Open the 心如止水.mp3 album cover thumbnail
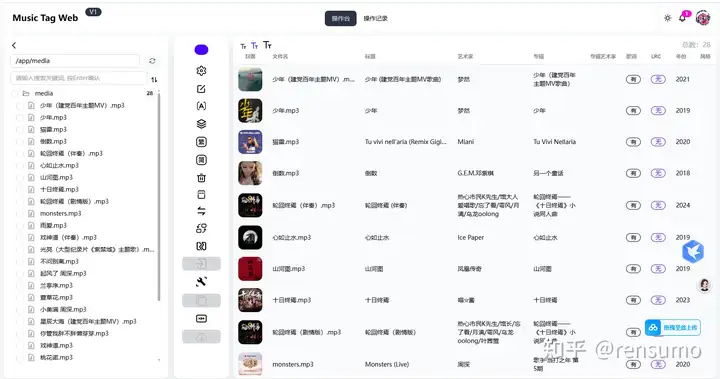This screenshot has width=720, height=379. click(250, 238)
